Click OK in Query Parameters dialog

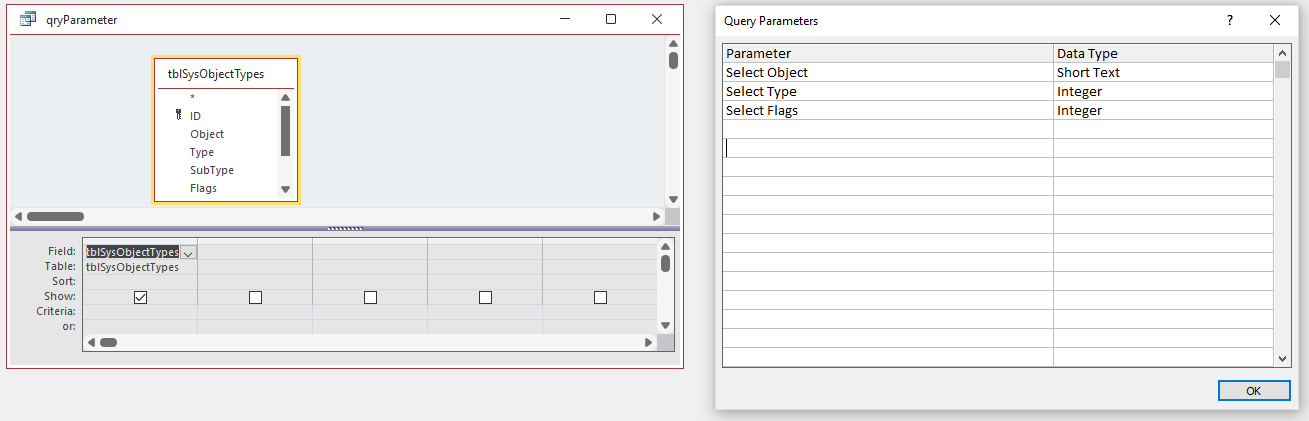(1253, 391)
